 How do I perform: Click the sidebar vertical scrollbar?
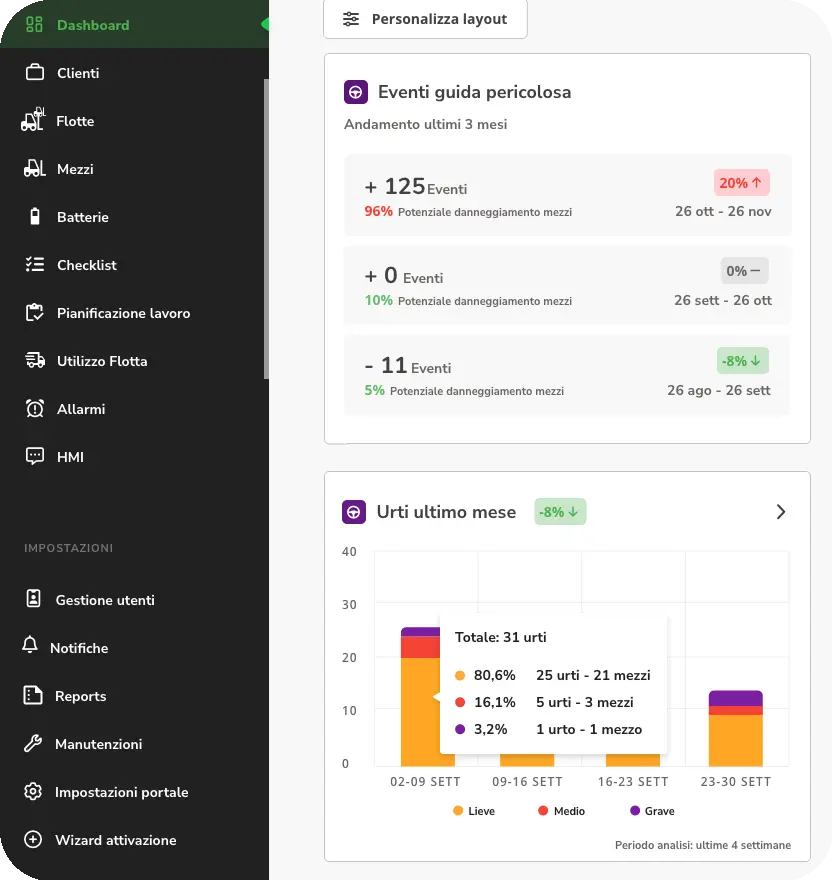click(266, 230)
